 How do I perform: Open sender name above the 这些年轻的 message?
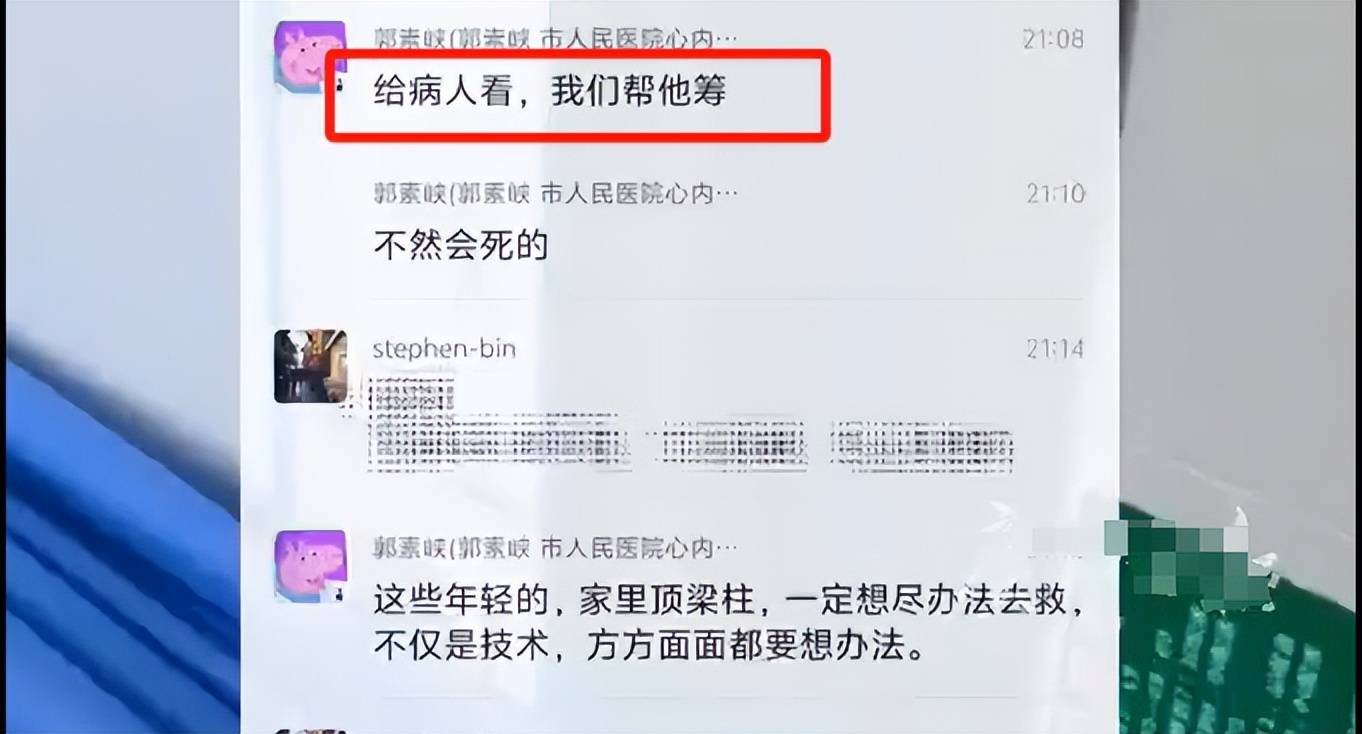tap(556, 547)
